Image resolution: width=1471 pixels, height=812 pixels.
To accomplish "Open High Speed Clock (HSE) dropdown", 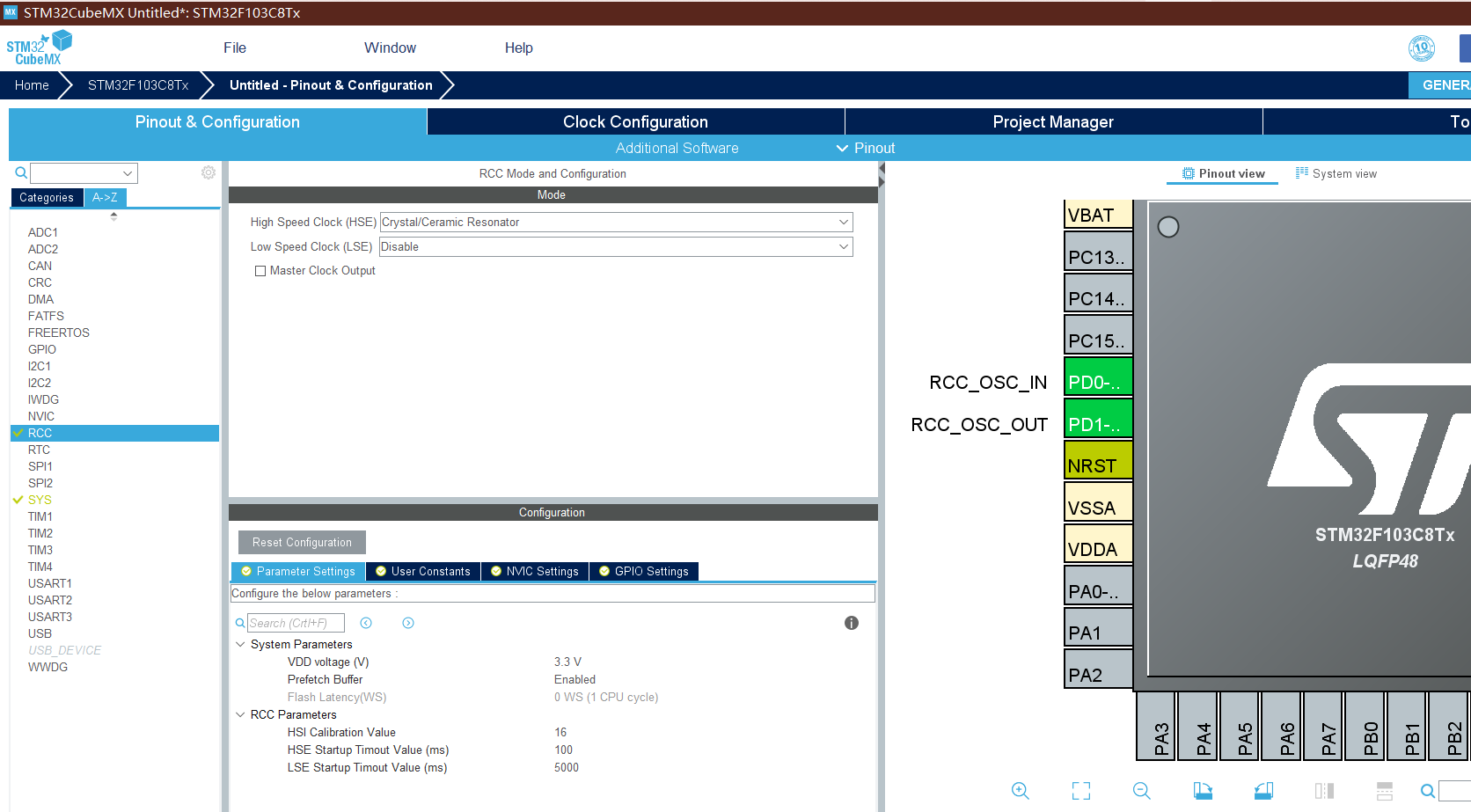I will 616,223.
